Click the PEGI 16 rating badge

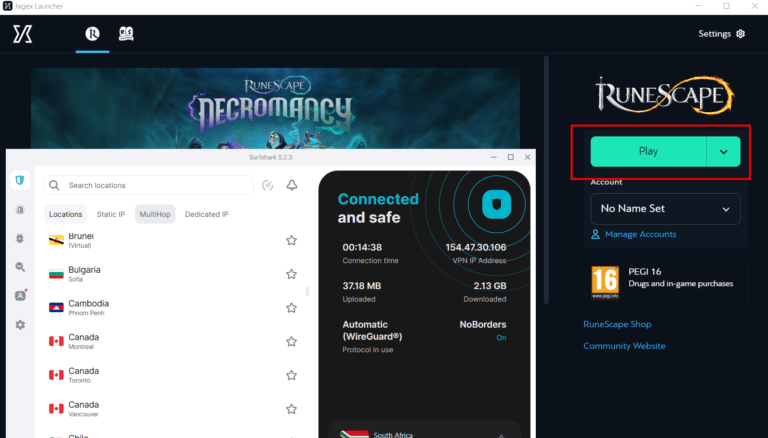click(x=605, y=282)
